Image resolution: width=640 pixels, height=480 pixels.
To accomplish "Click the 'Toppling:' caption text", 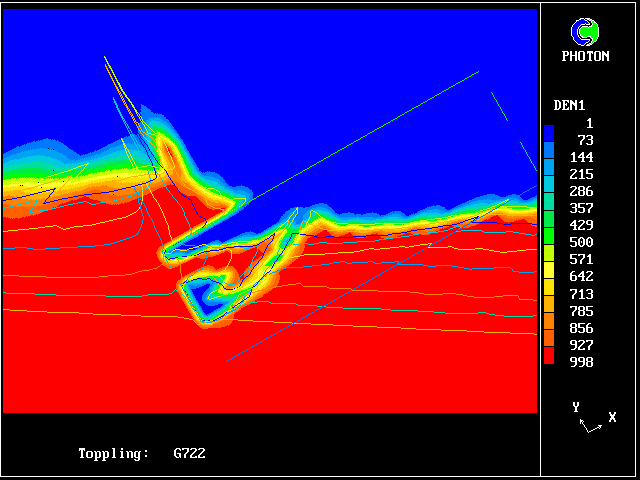I will click(113, 454).
